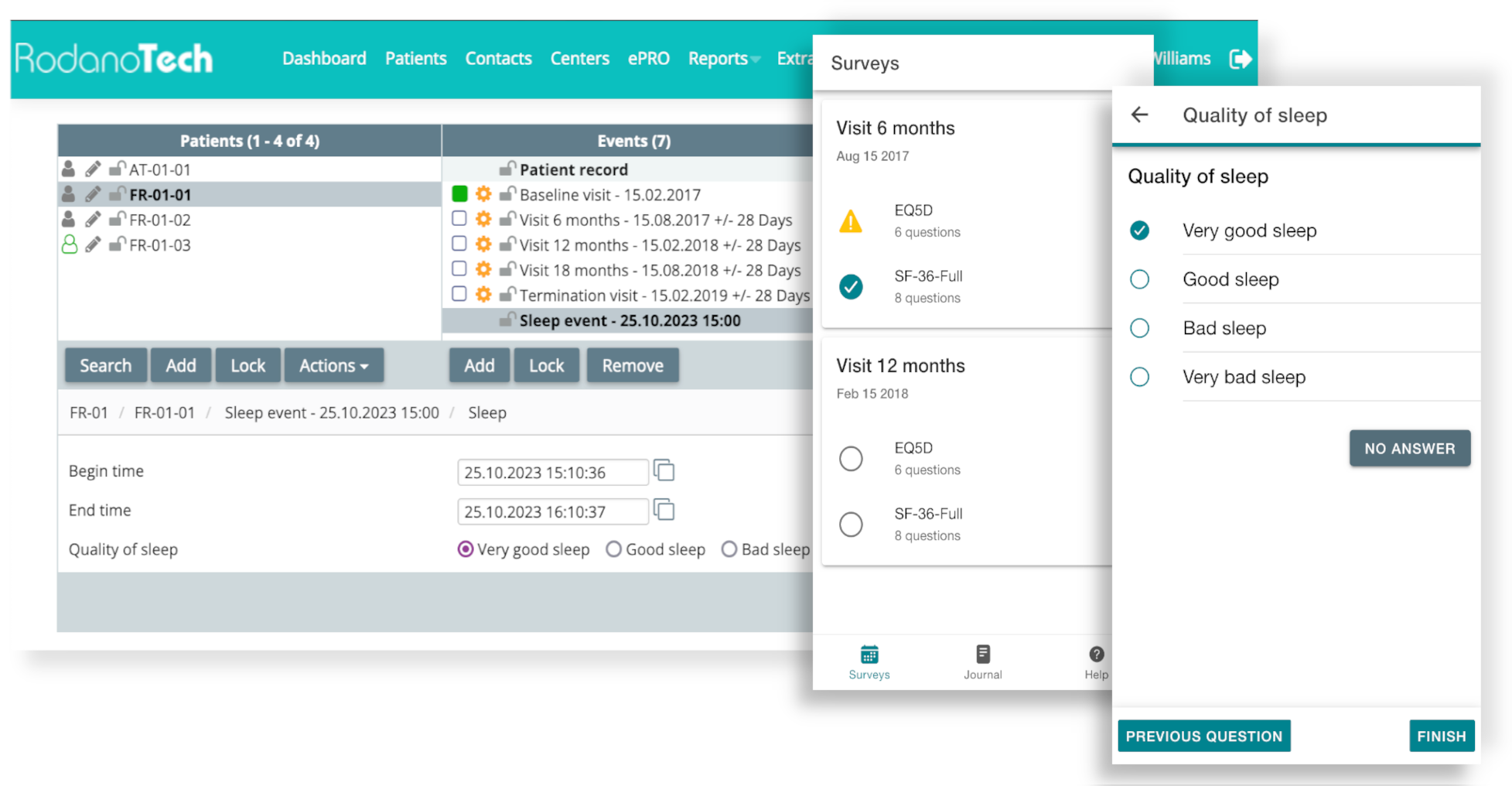The width and height of the screenshot is (1512, 786).
Task: Click the gear icon for Visit 12 months
Action: click(x=483, y=245)
